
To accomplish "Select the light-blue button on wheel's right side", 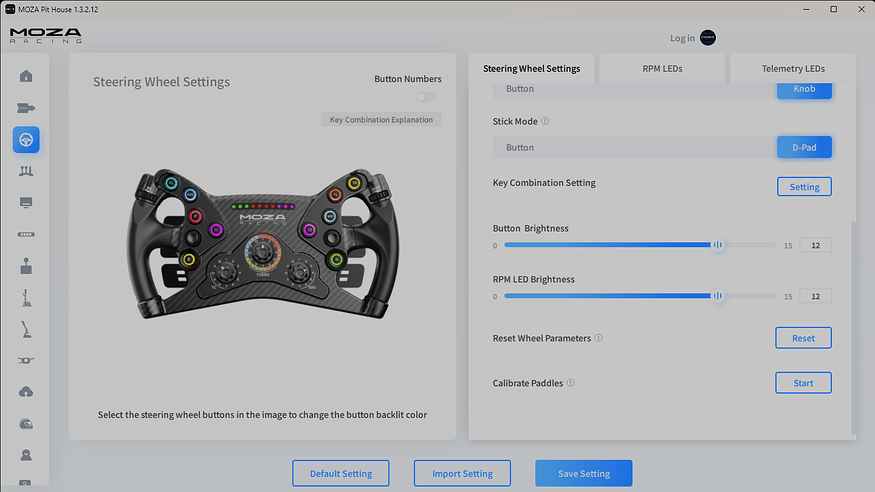I will pos(330,216).
